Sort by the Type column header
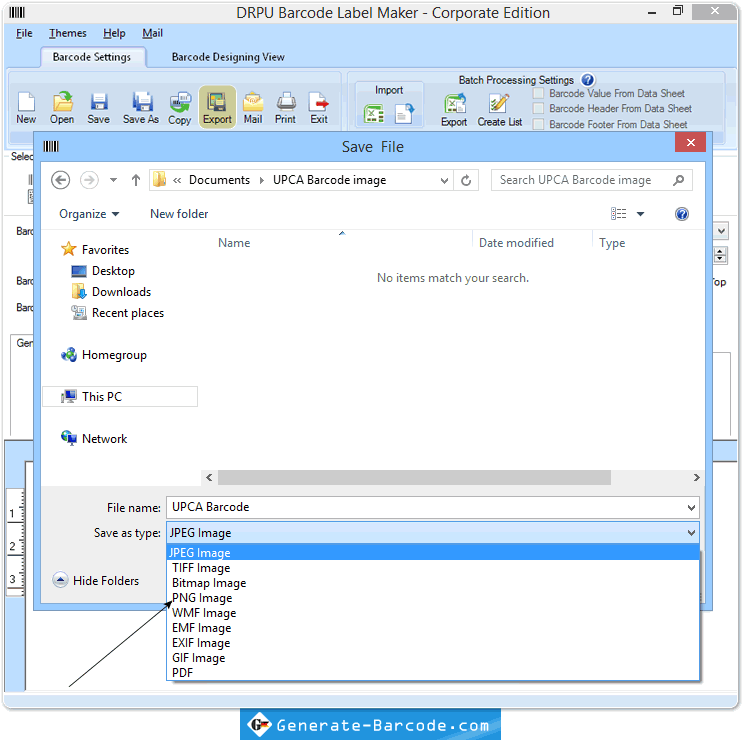This screenshot has width=744, height=740. coord(612,243)
